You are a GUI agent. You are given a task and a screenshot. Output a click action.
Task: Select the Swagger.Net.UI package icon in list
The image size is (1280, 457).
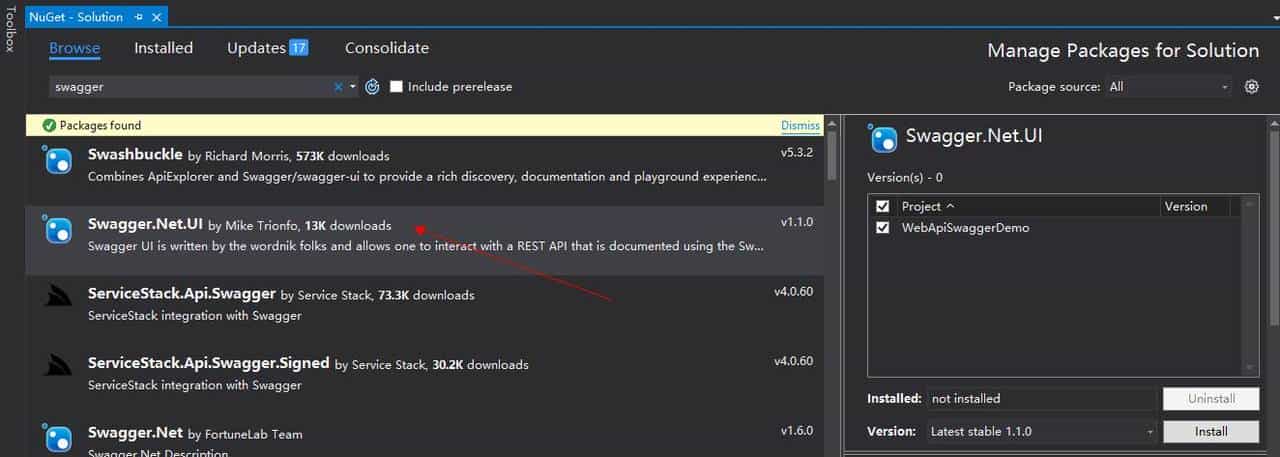coord(57,230)
